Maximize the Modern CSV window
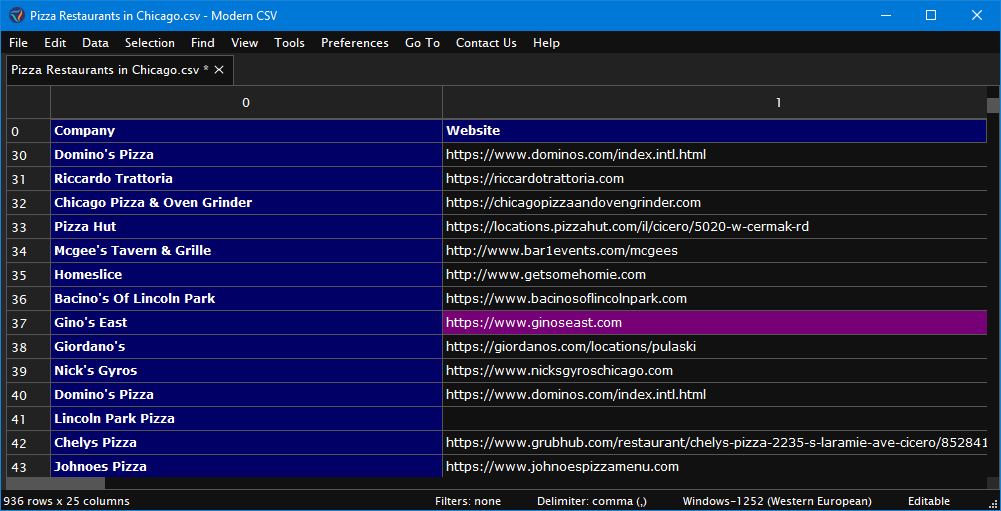 (931, 15)
